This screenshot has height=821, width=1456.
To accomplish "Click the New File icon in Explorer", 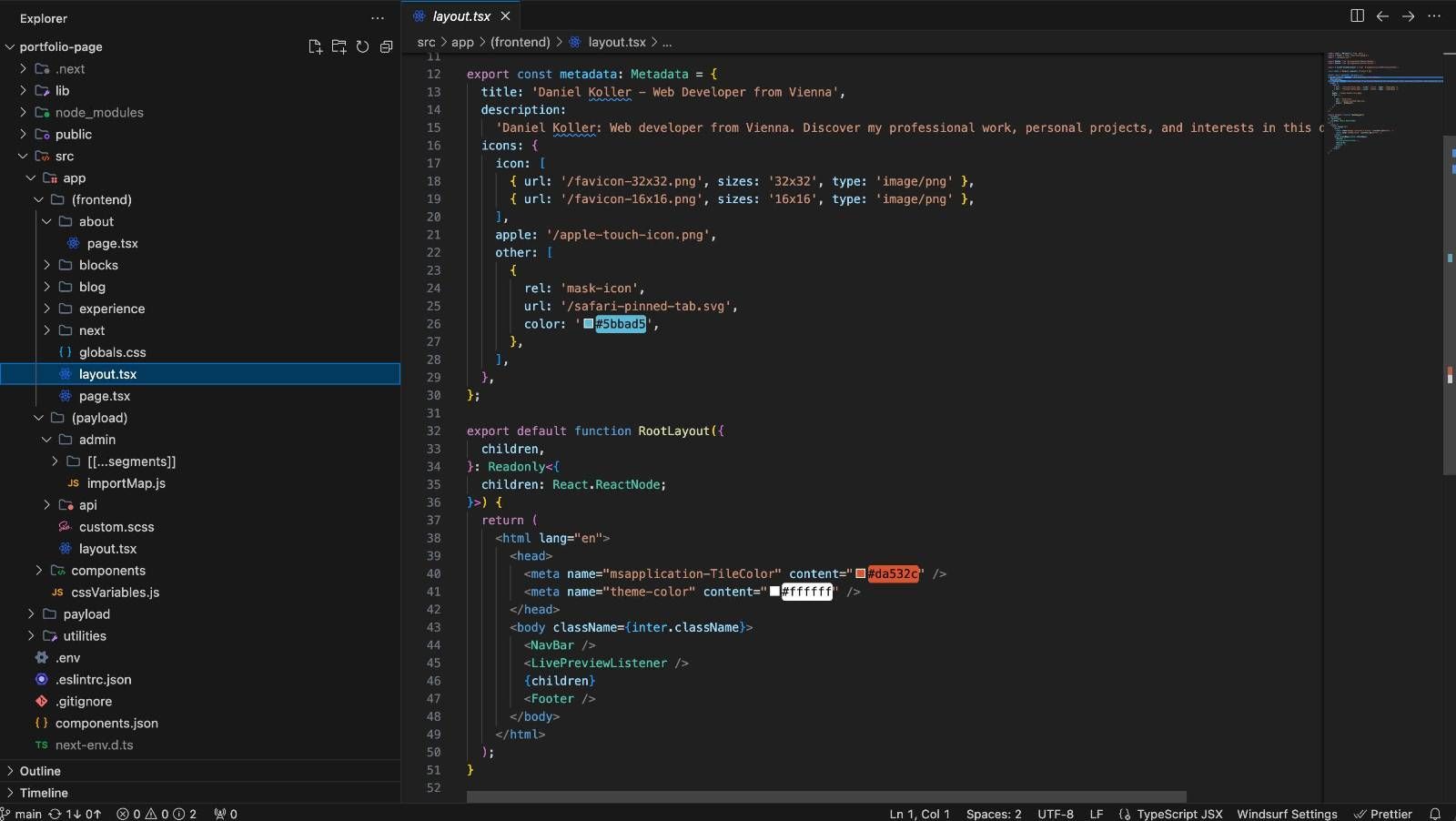I will (315, 46).
